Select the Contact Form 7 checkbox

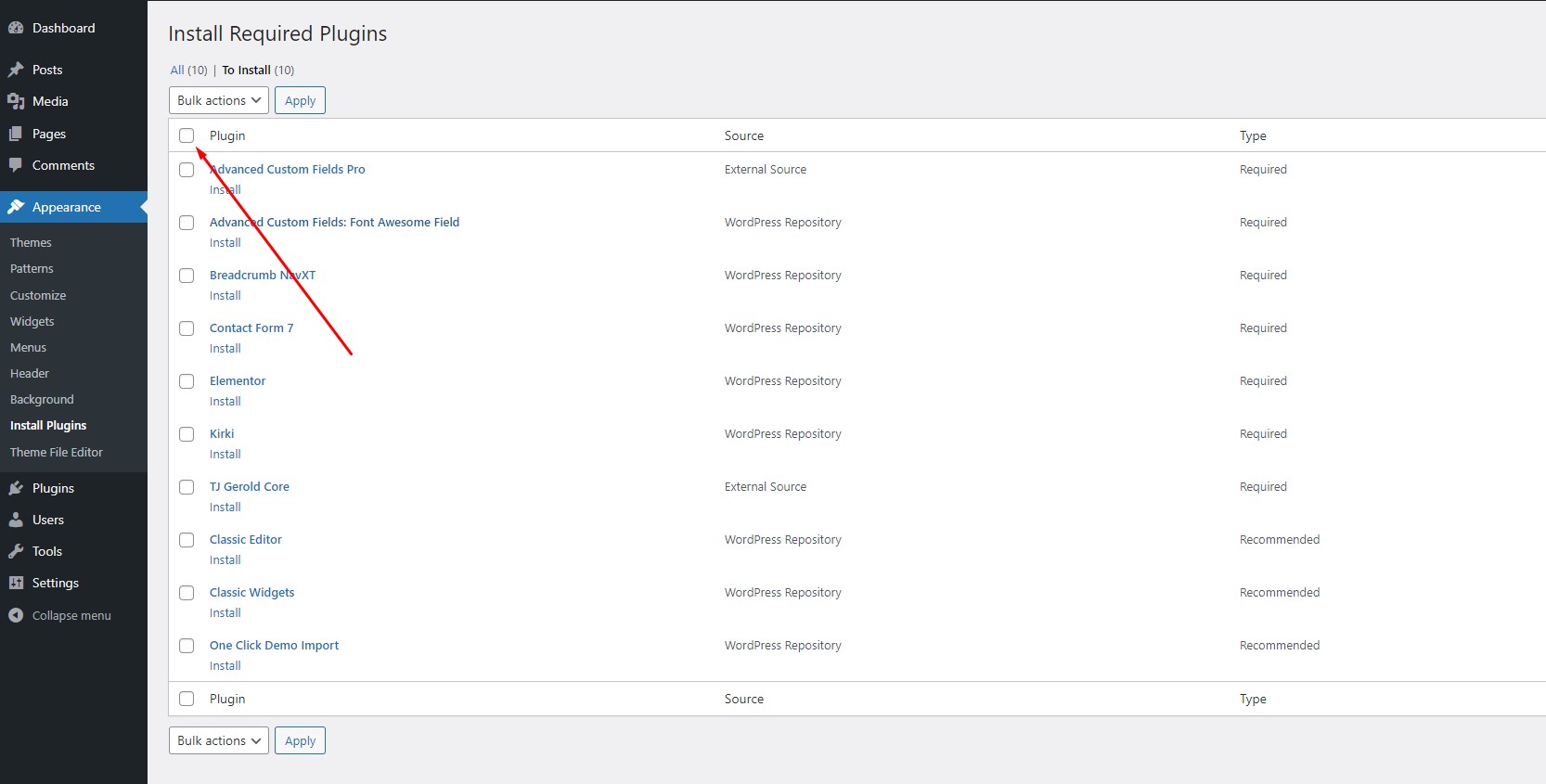(187, 328)
